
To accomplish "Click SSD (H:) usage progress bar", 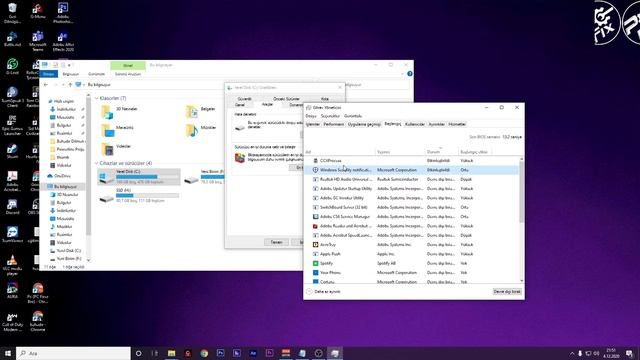I will point(147,196).
